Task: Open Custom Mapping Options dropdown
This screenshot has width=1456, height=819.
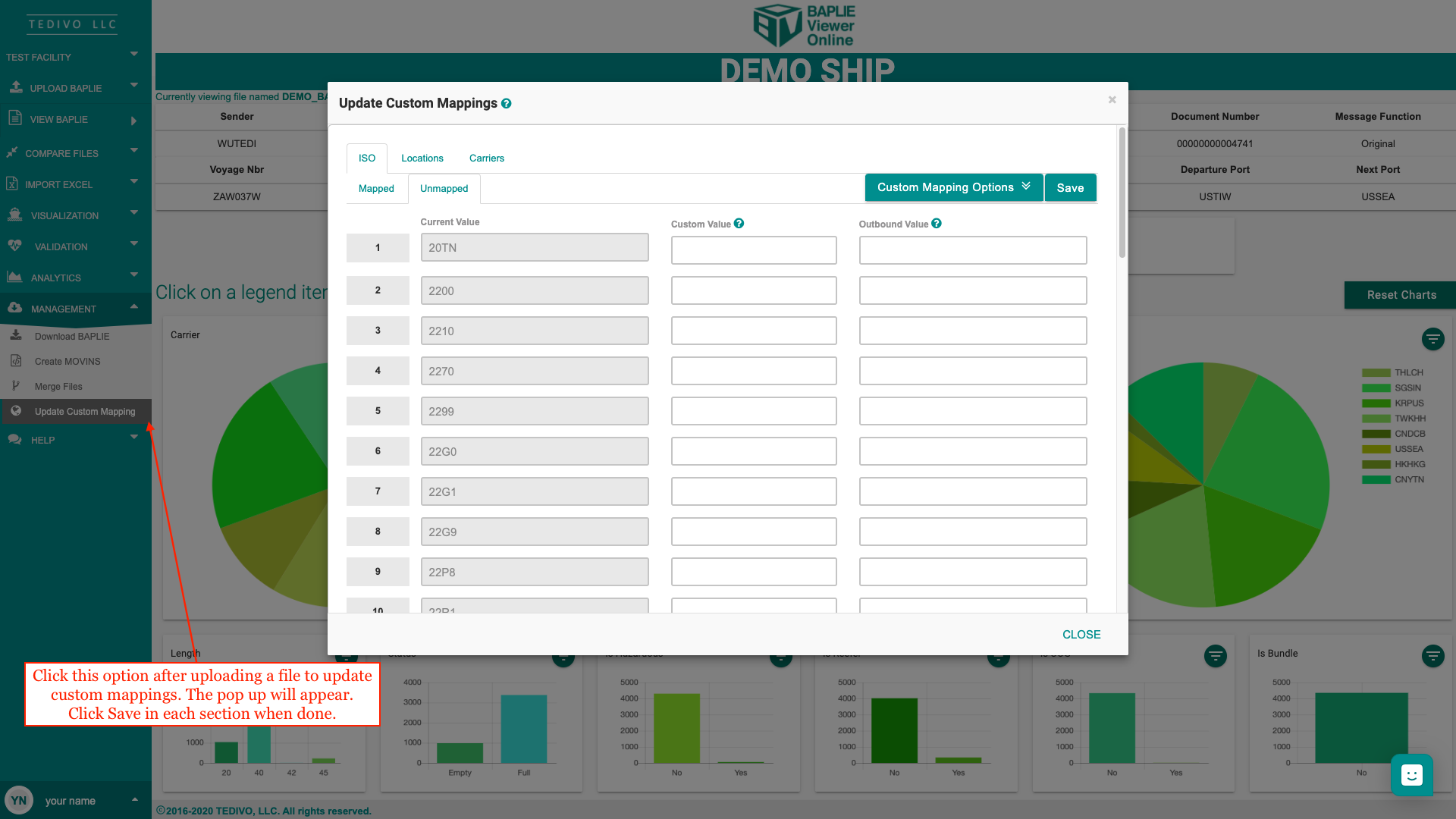Action: tap(953, 187)
